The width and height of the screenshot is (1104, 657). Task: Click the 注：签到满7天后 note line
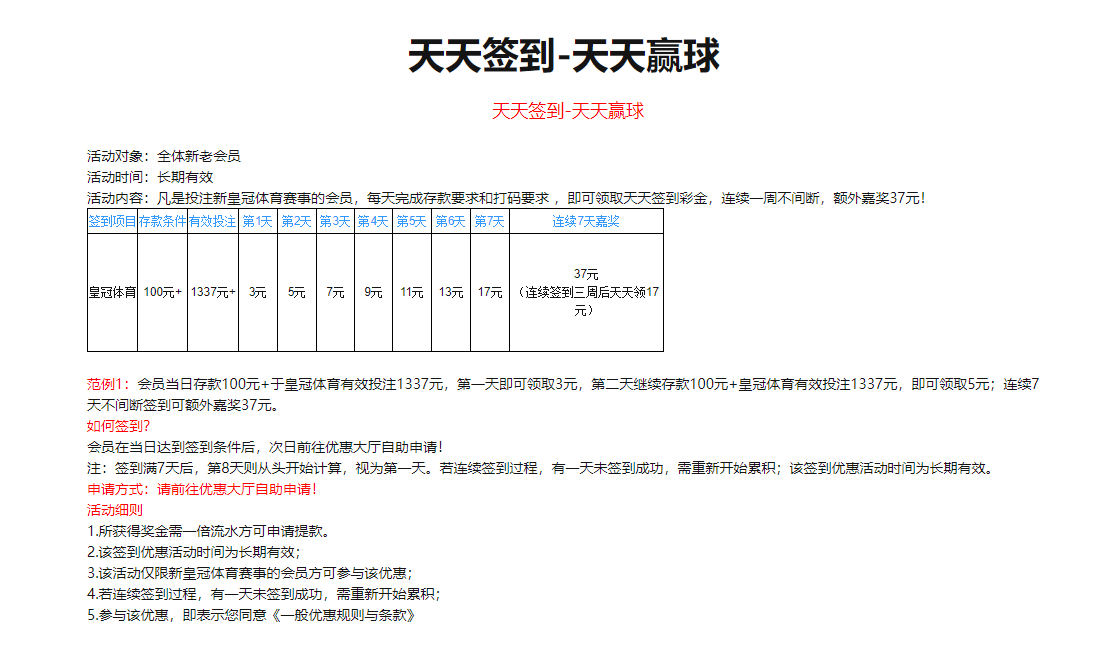pyautogui.click(x=540, y=468)
